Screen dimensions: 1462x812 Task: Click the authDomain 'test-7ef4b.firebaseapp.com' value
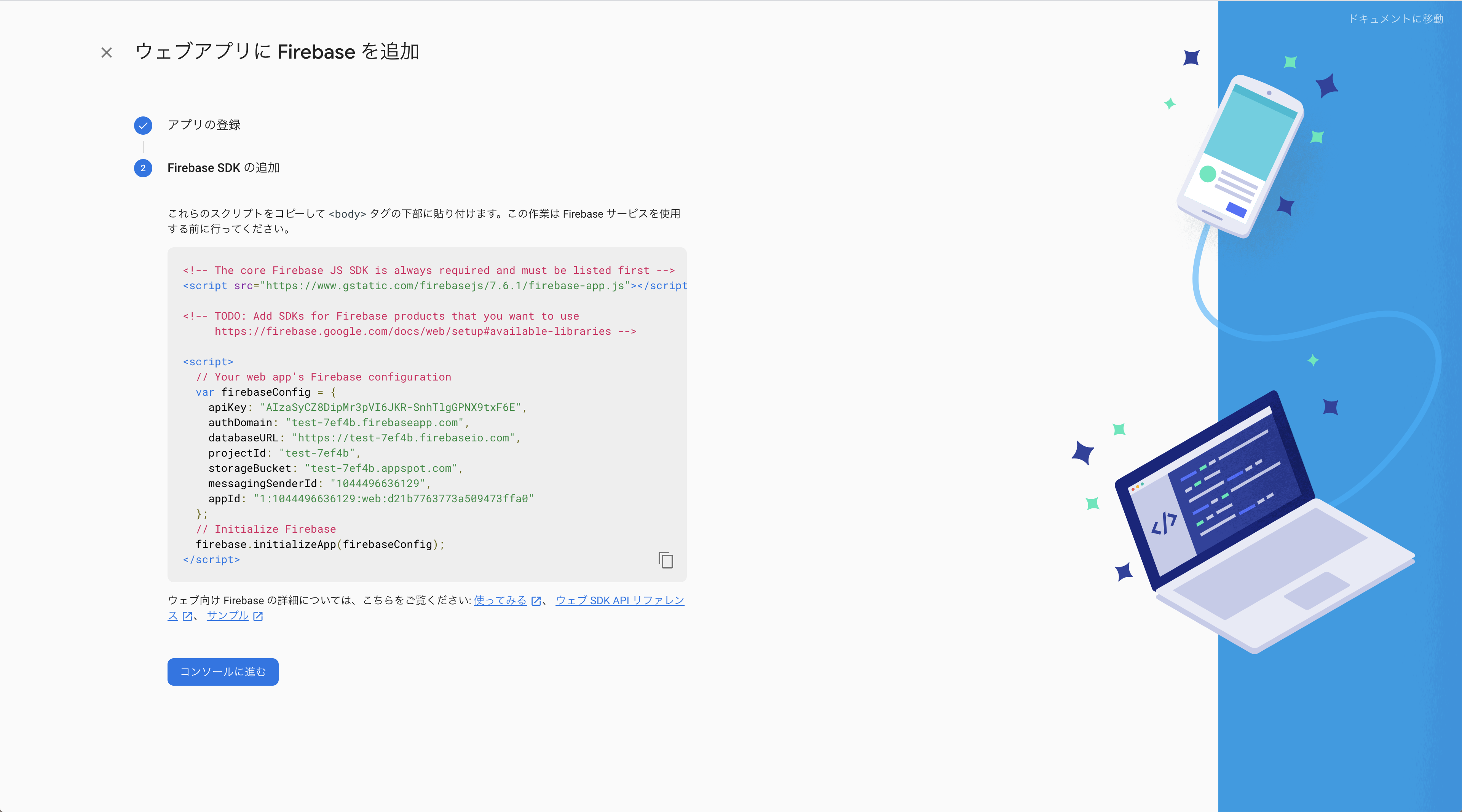click(x=375, y=422)
